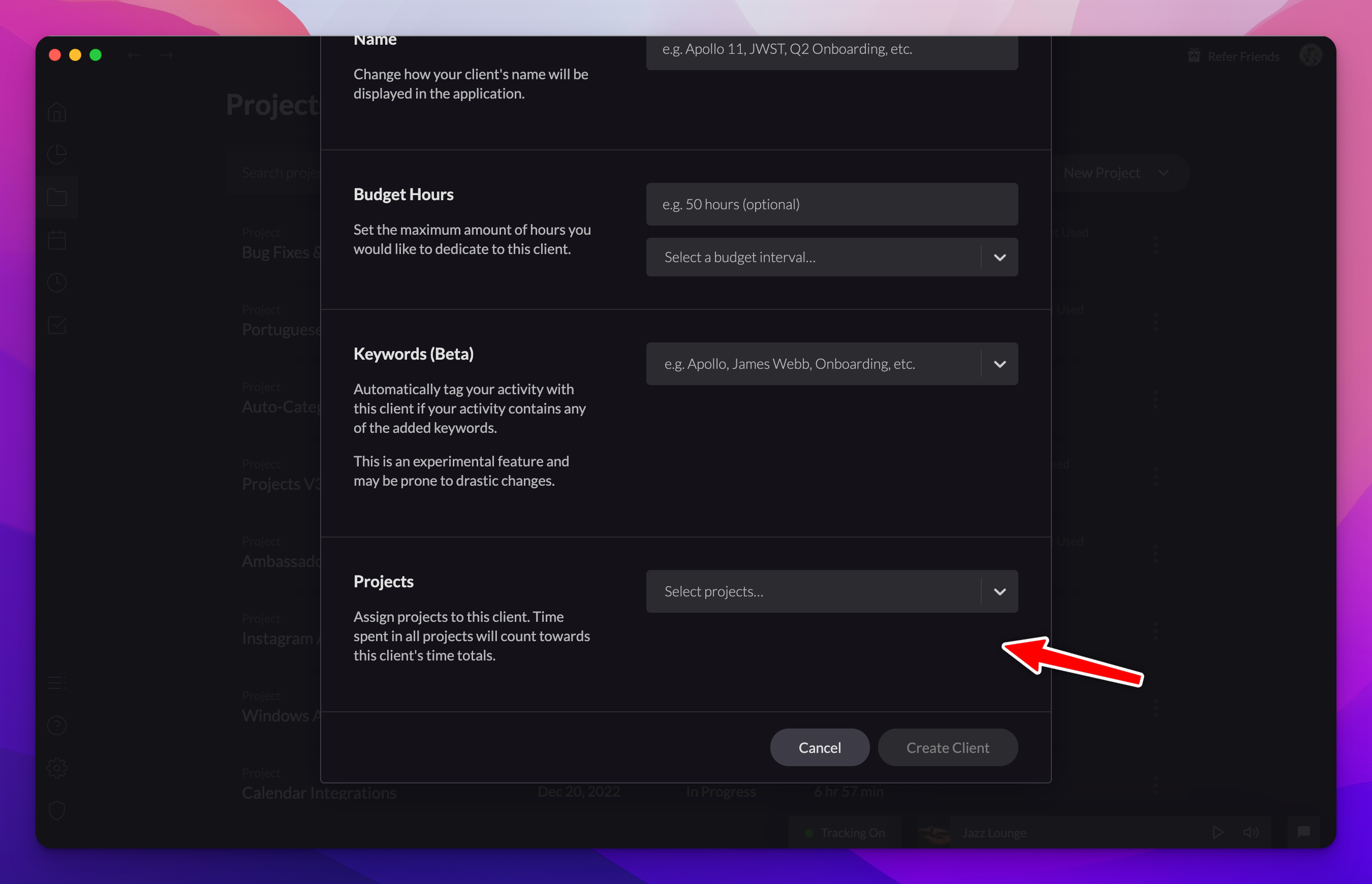Toggle the Tracking On status
Image resolution: width=1372 pixels, height=884 pixels.
(845, 832)
